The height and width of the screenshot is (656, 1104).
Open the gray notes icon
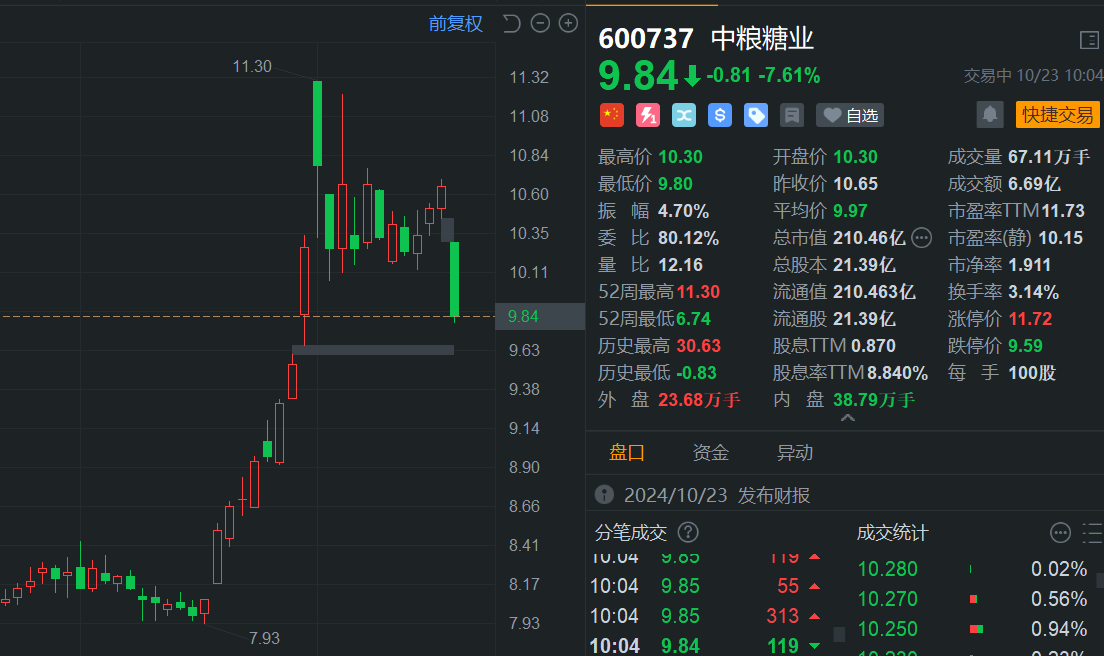791,115
